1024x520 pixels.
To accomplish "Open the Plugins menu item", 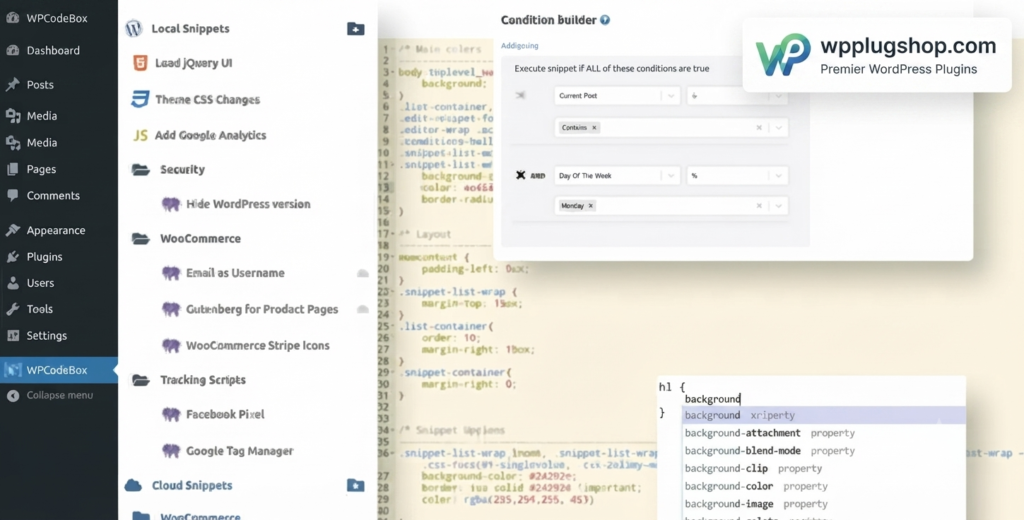I will coord(44,257).
